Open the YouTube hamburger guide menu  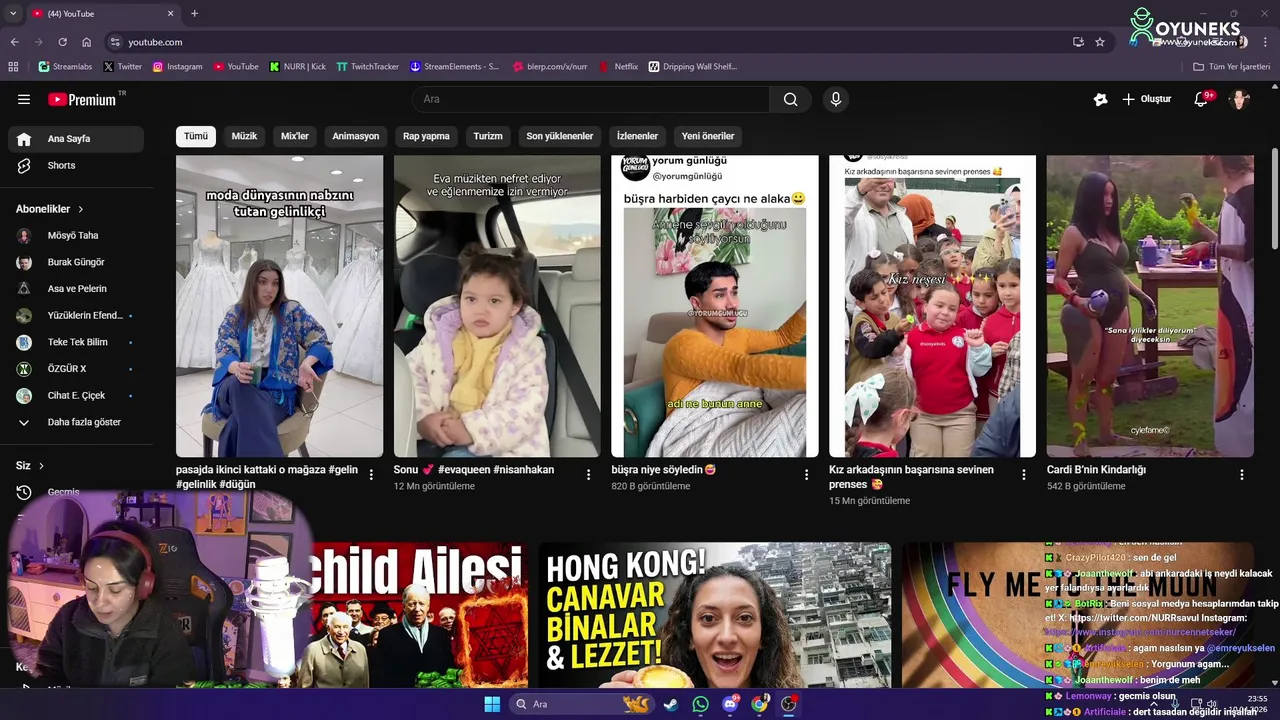[x=24, y=99]
